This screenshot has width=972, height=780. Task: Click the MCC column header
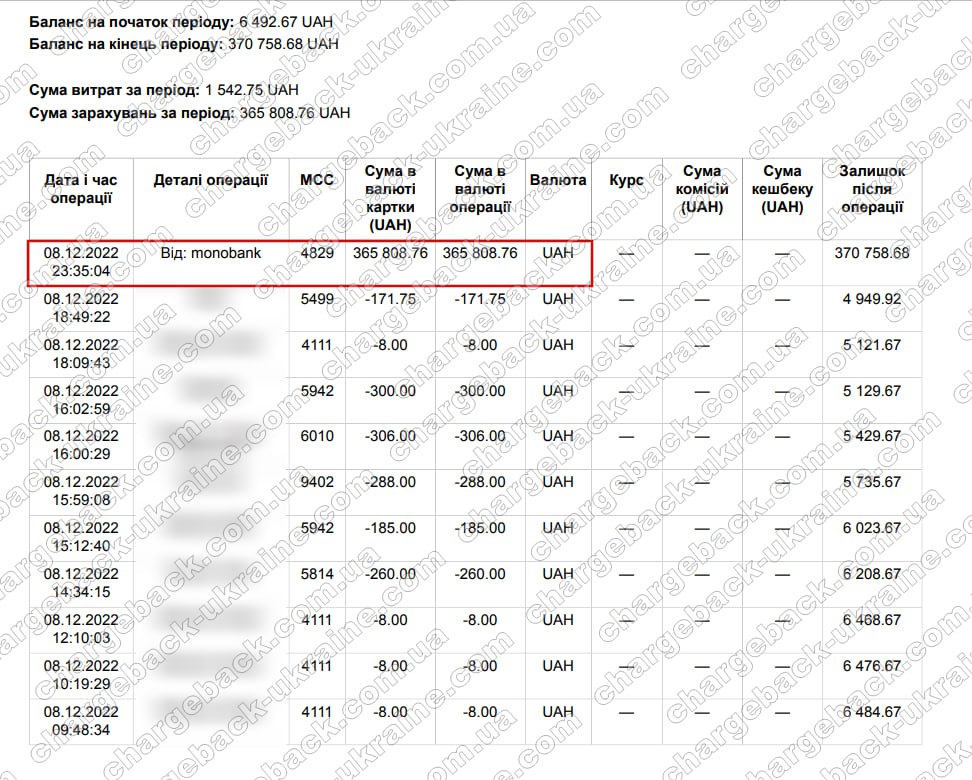click(x=317, y=180)
